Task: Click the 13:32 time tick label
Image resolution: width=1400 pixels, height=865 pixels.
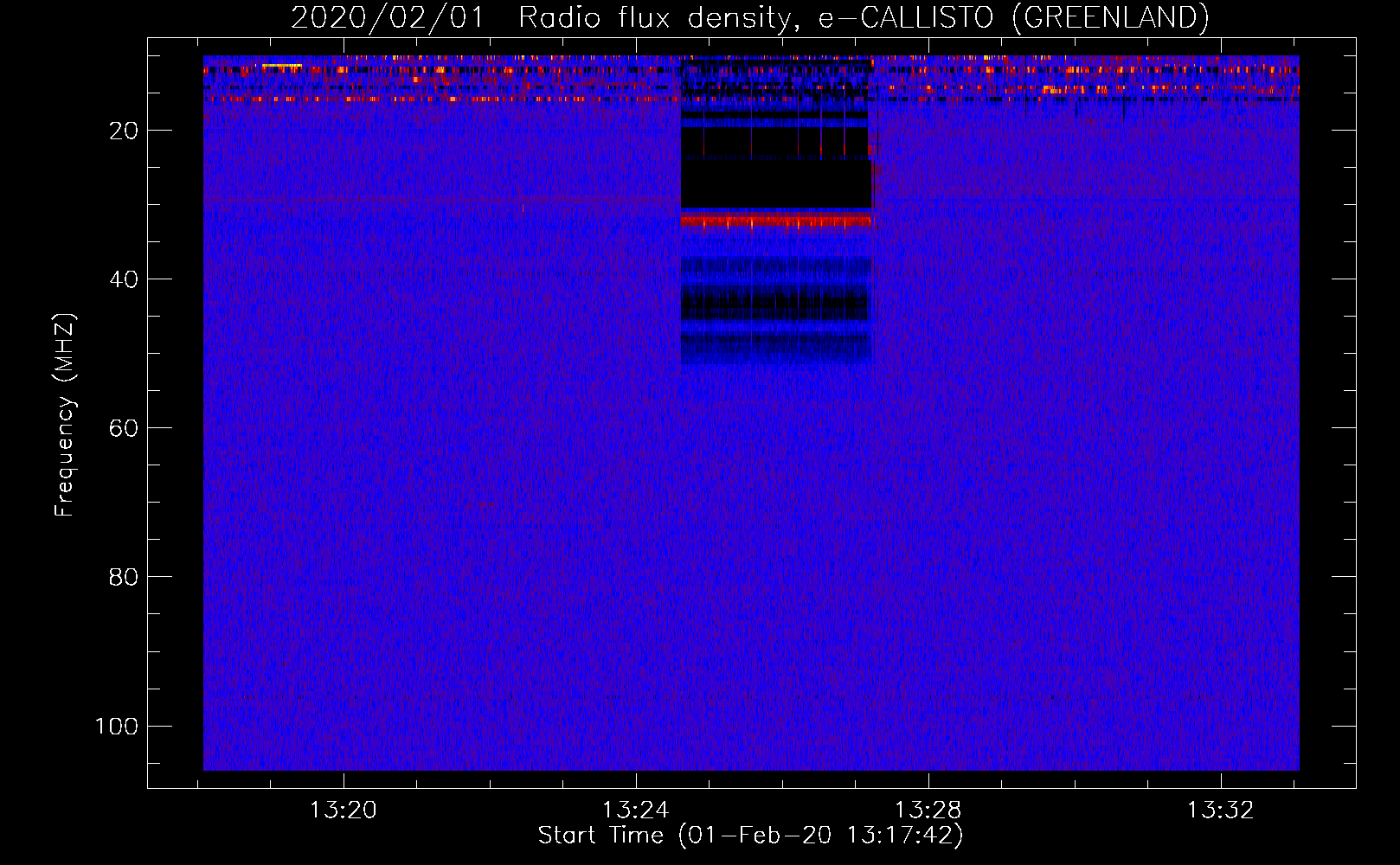Action: coord(1220,811)
